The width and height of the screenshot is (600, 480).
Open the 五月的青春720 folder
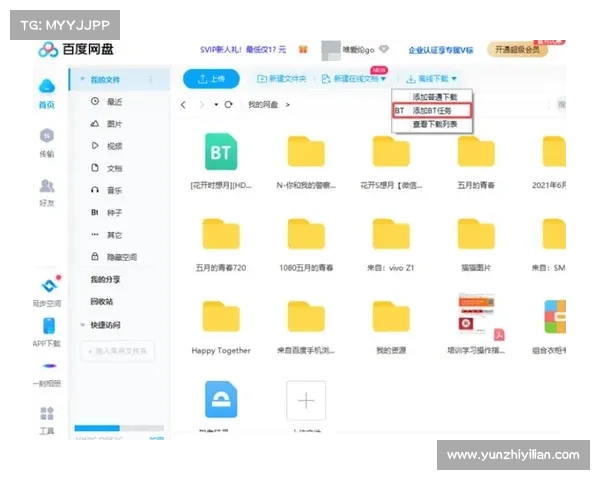[221, 234]
